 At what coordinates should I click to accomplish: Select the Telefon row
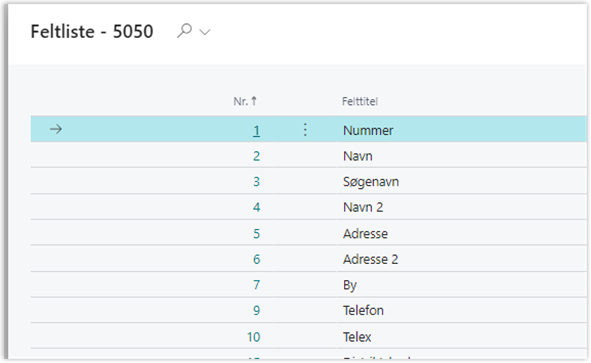pos(309,310)
